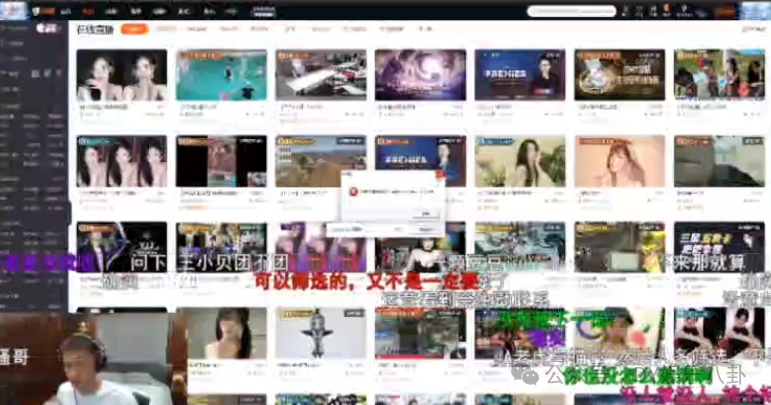
Task: Open the first-row outdoor street women thumbnail
Action: 719,75
